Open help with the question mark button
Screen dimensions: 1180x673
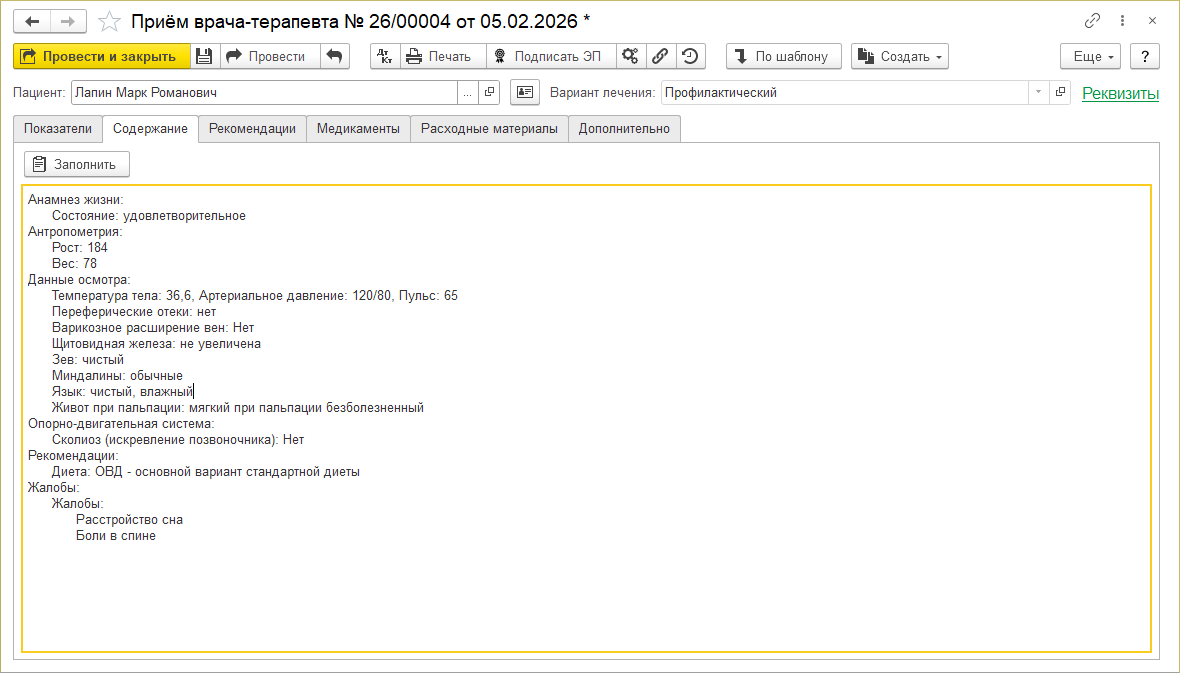pos(1145,56)
